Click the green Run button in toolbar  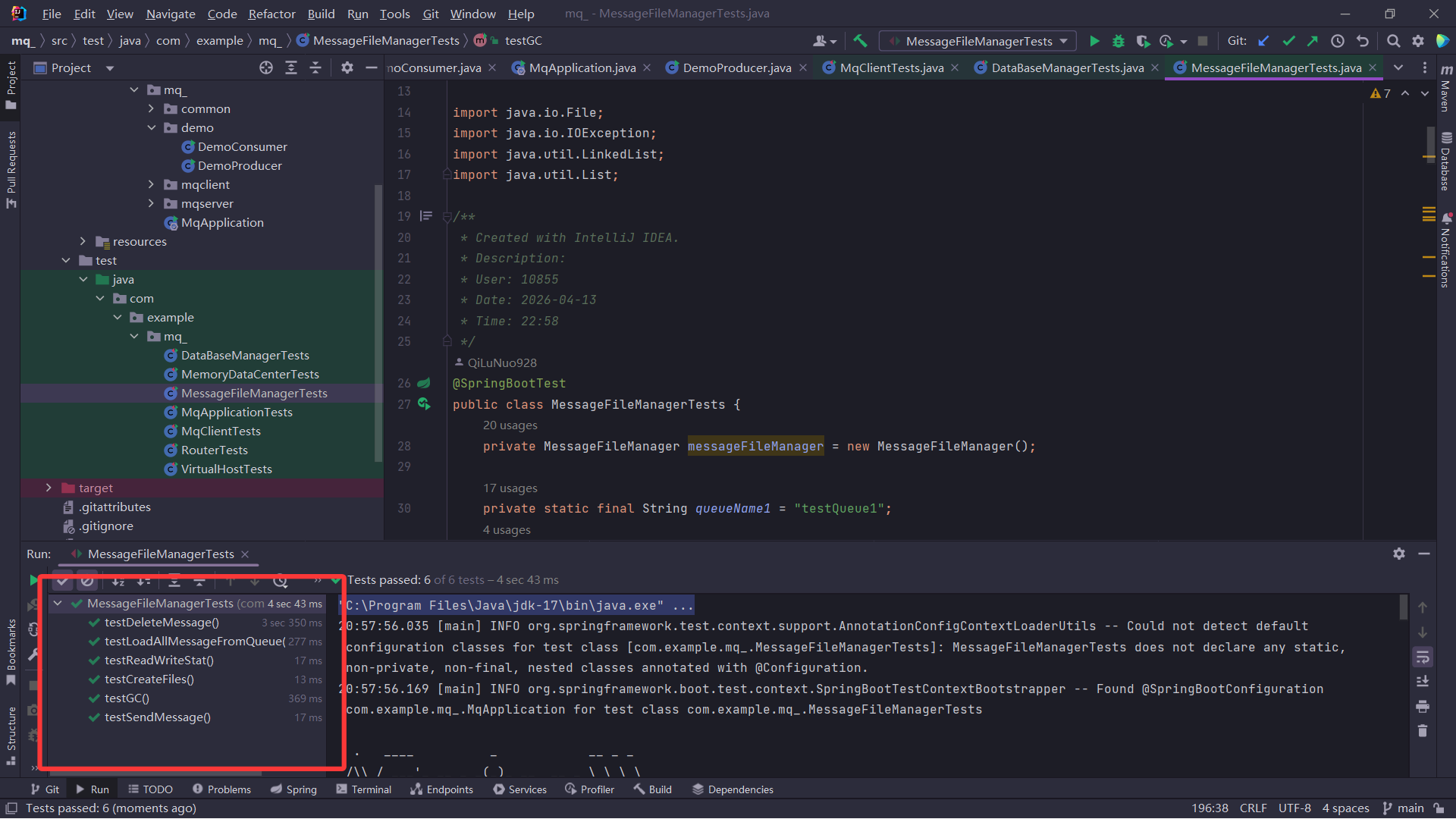1094,41
